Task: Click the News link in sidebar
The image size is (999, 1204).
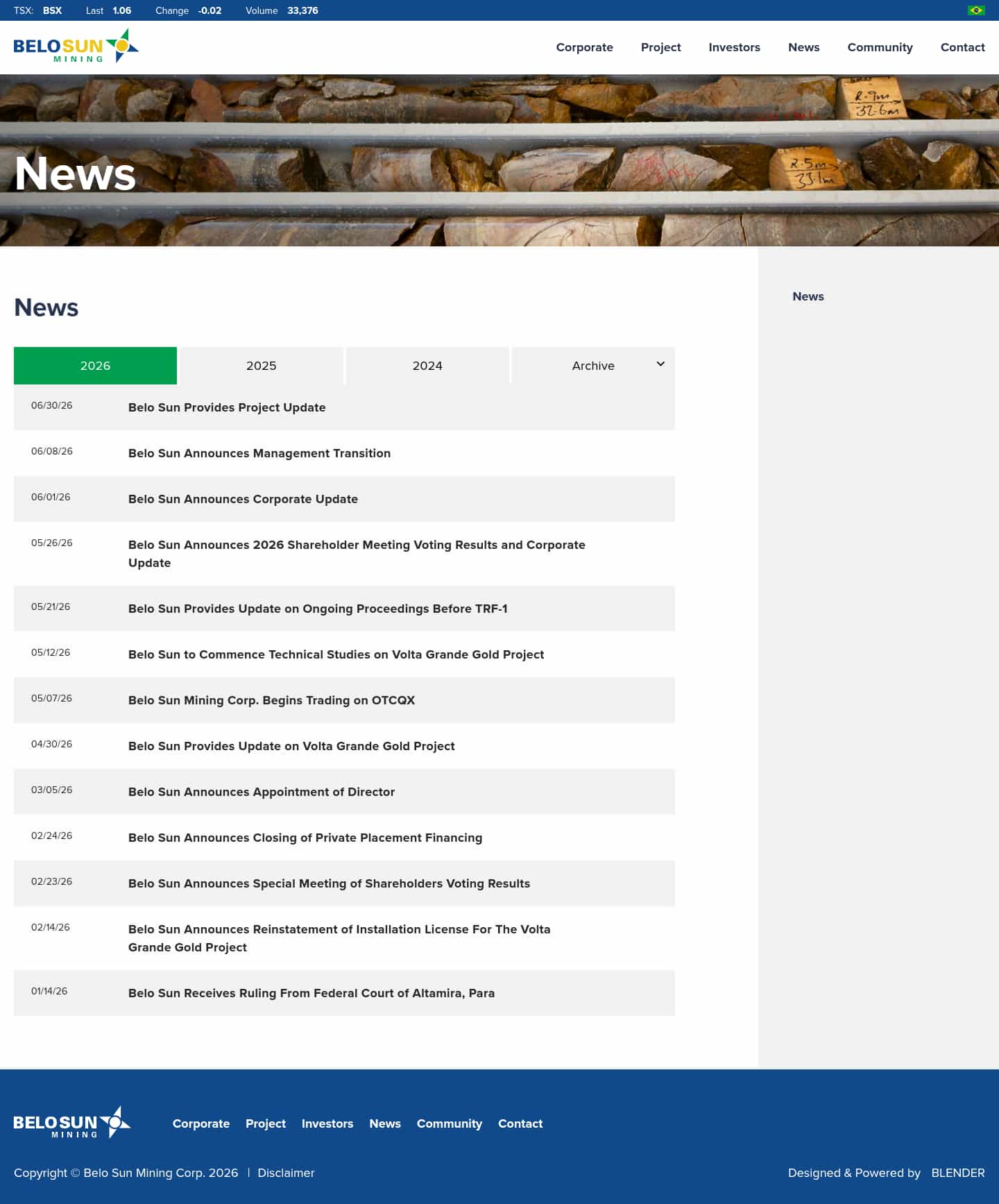Action: (808, 296)
